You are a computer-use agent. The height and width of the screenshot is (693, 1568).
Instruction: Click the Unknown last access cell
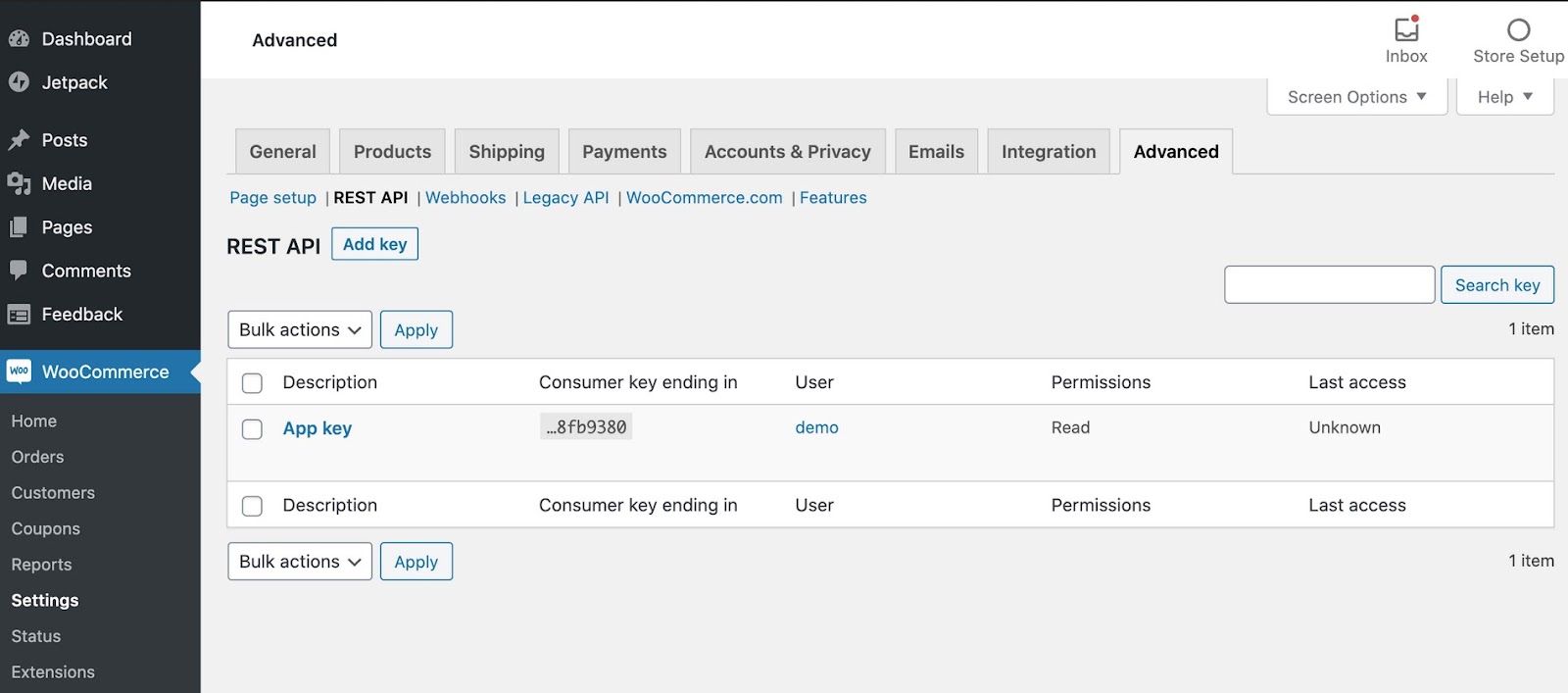point(1345,427)
